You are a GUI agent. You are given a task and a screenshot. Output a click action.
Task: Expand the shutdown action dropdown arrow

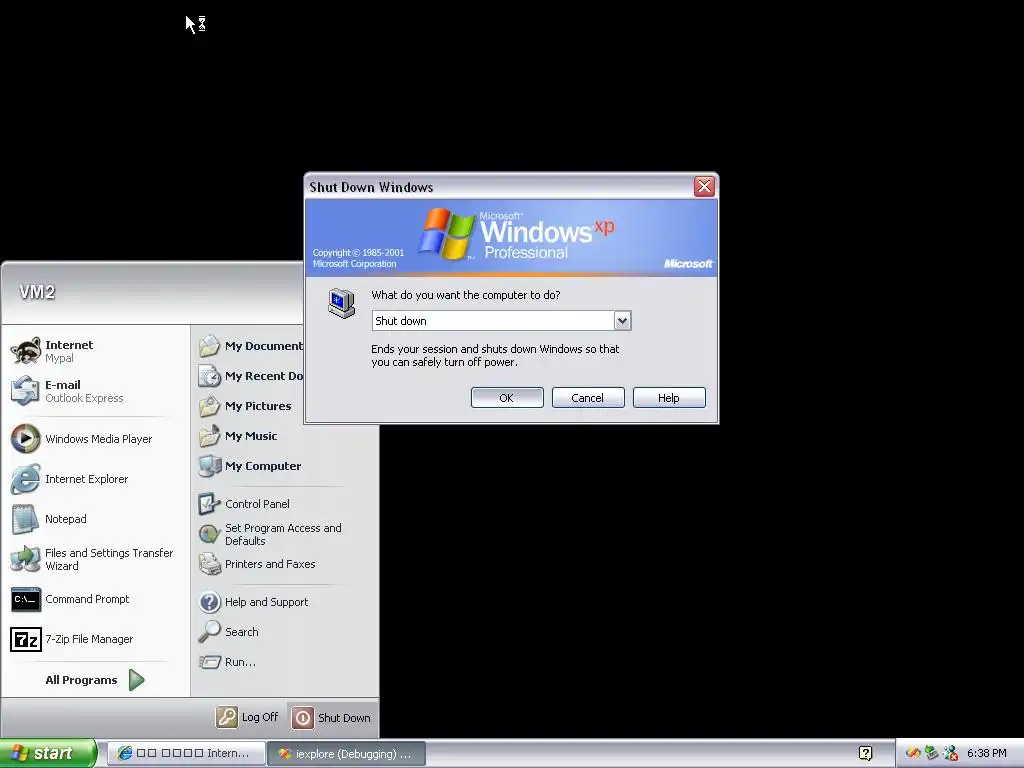pos(622,321)
